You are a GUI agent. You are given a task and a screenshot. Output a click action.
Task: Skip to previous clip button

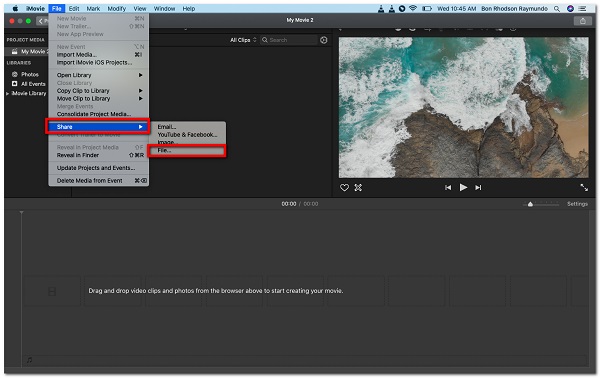(x=448, y=187)
